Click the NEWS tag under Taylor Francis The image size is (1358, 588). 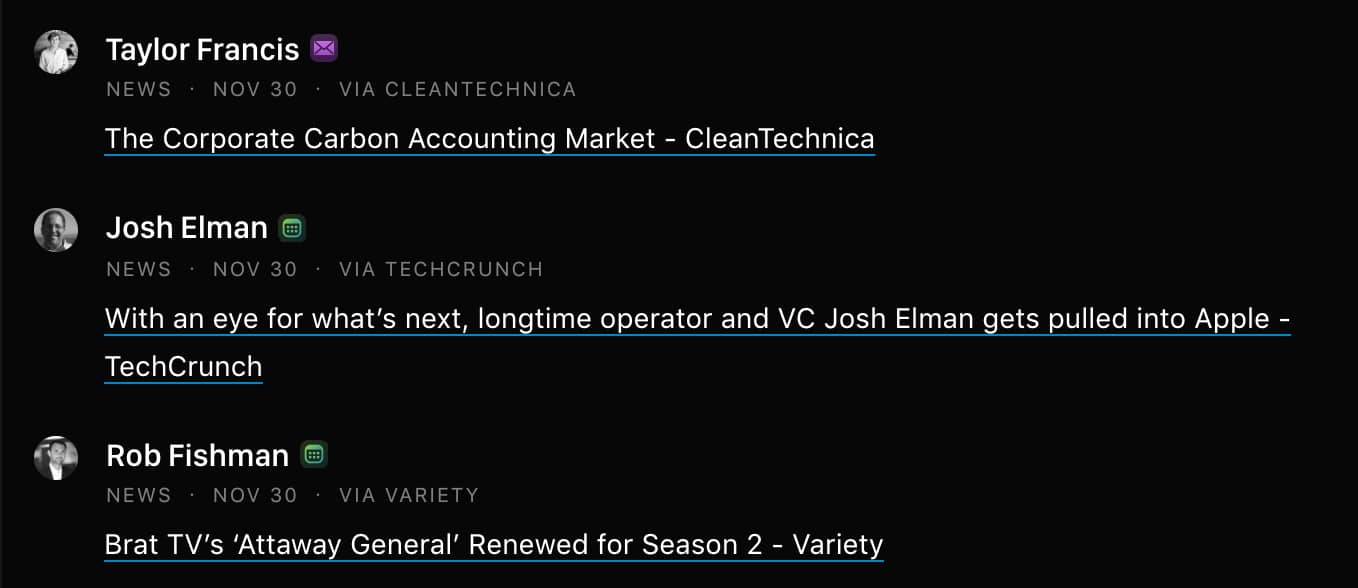click(139, 89)
